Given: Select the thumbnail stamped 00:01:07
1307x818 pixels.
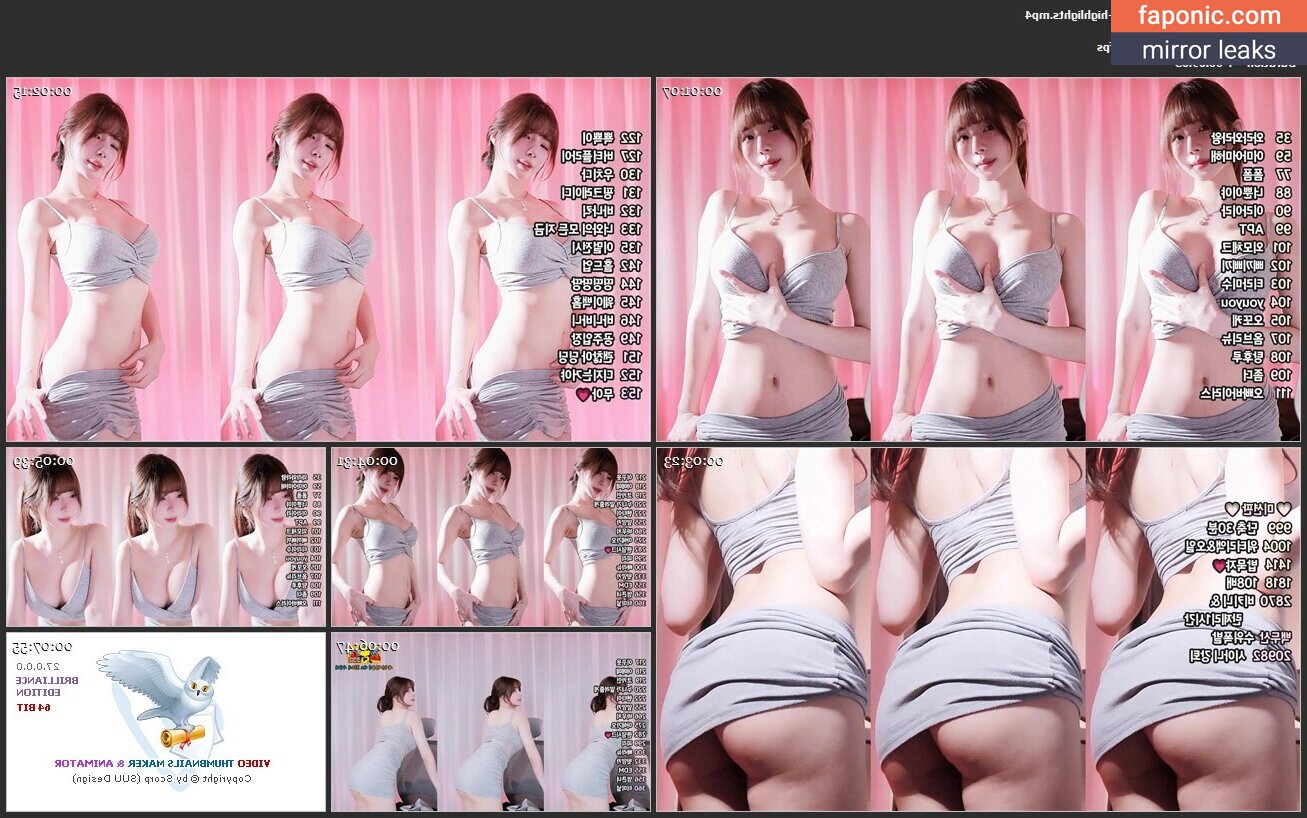Looking at the screenshot, I should [x=978, y=260].
